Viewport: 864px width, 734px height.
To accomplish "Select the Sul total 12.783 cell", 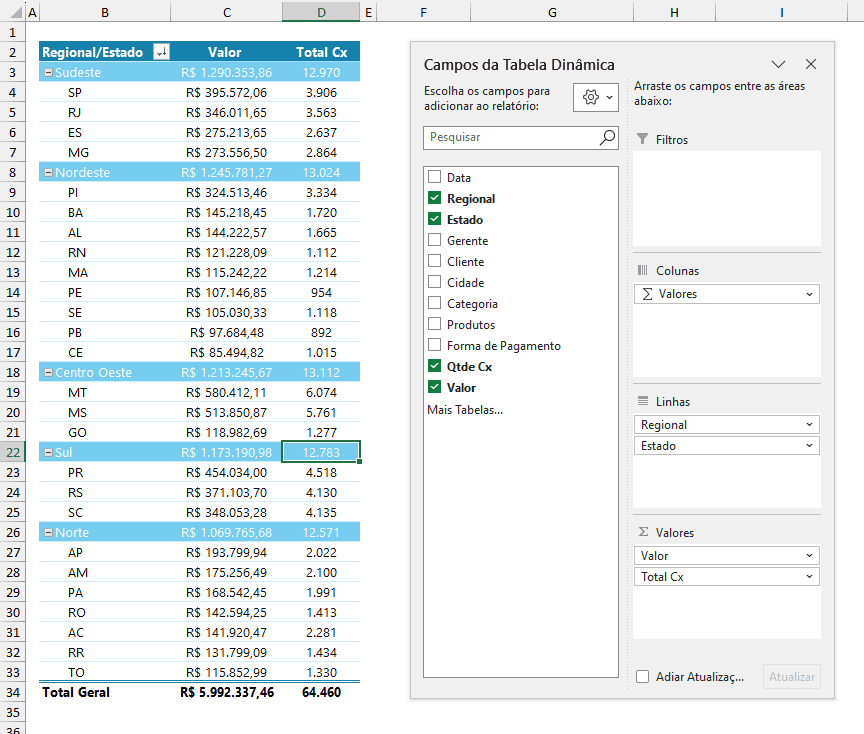I will point(321,452).
